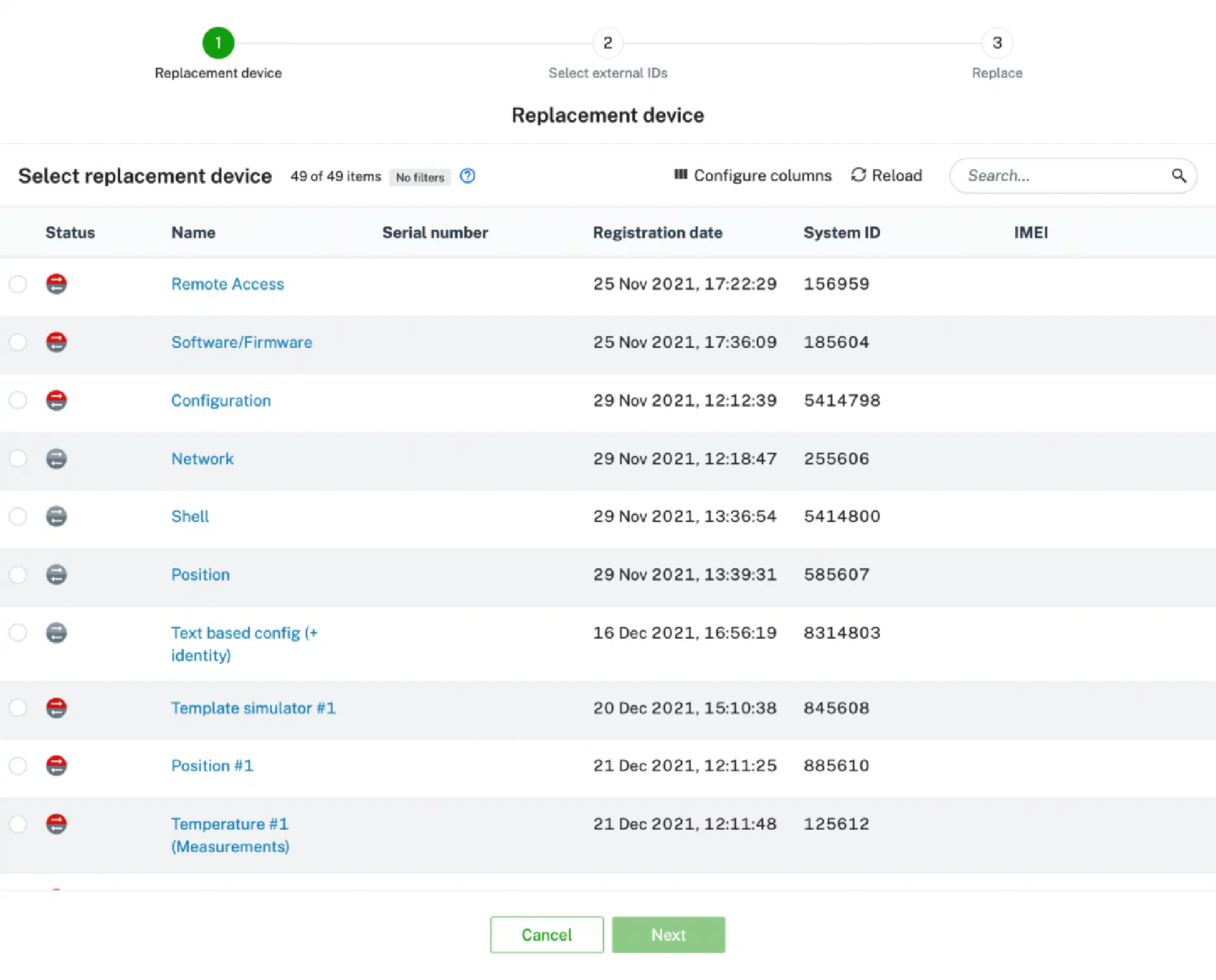Viewport: 1216px width, 980px height.
Task: Select radio for Text based config device
Action: click(18, 633)
